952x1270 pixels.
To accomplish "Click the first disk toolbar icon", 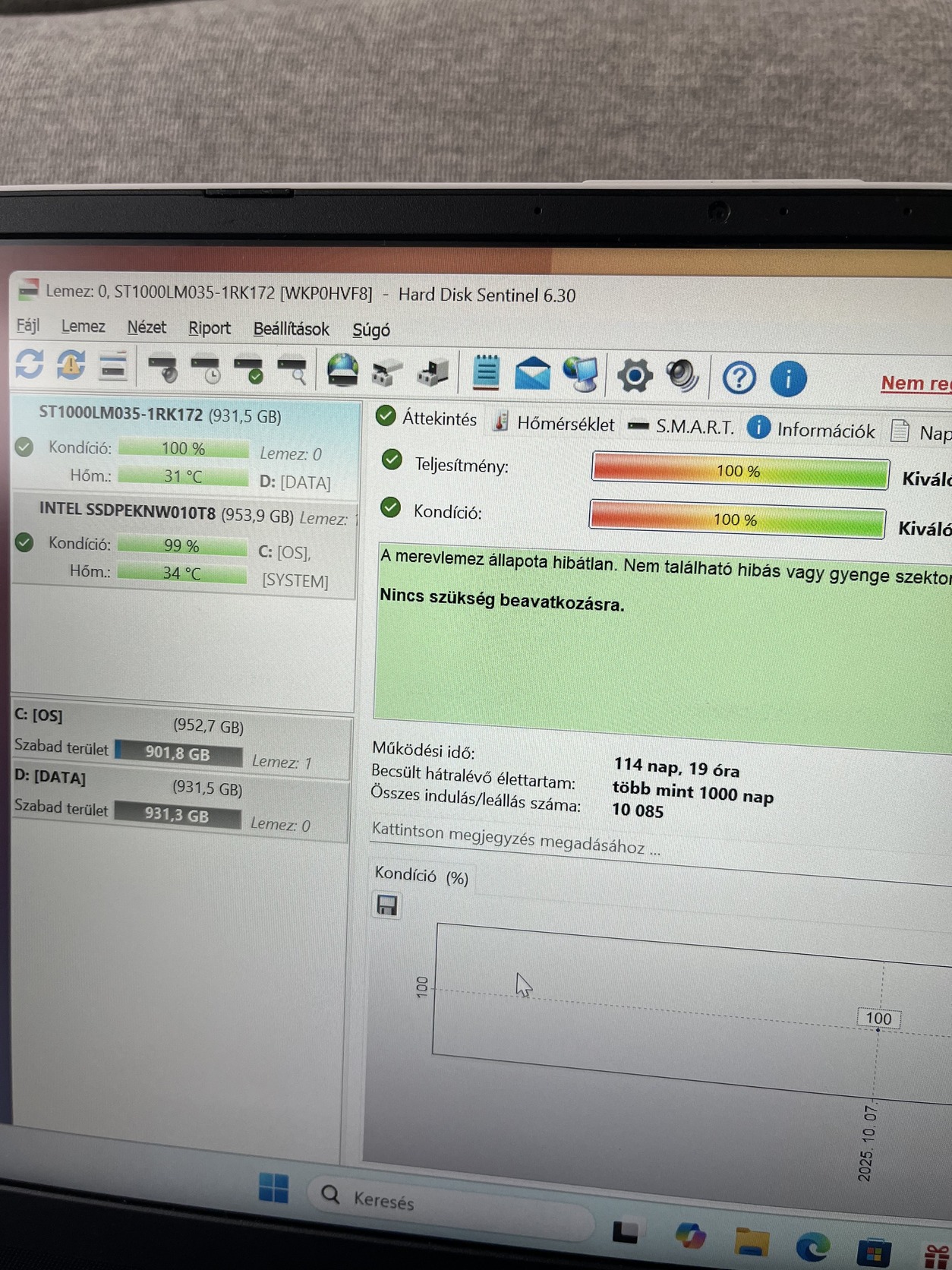I will tap(163, 368).
